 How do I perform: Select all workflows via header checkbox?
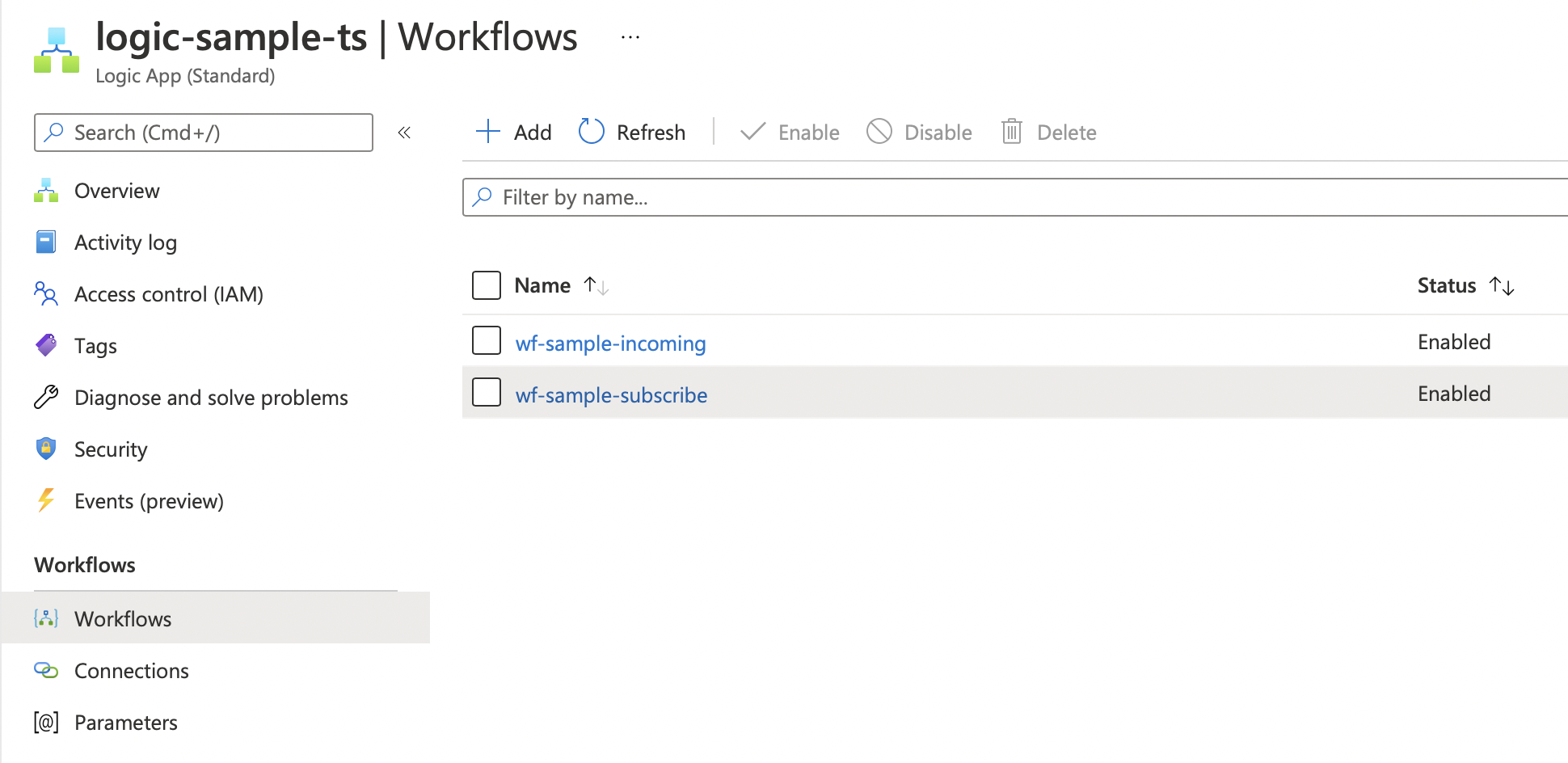[486, 285]
